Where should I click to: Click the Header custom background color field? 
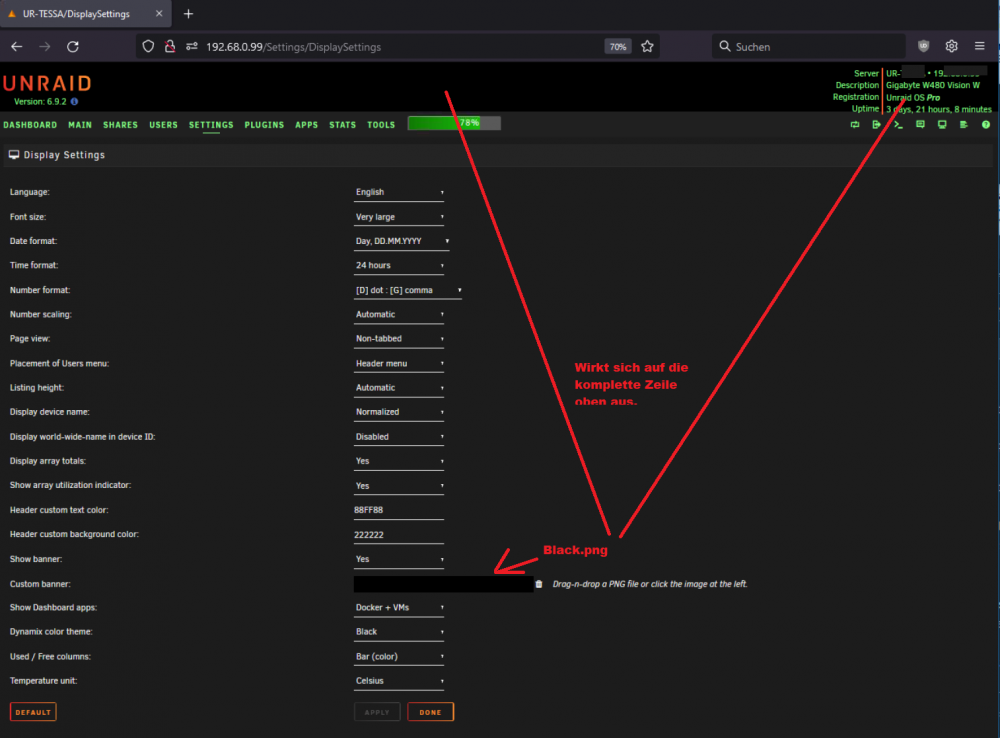point(399,535)
